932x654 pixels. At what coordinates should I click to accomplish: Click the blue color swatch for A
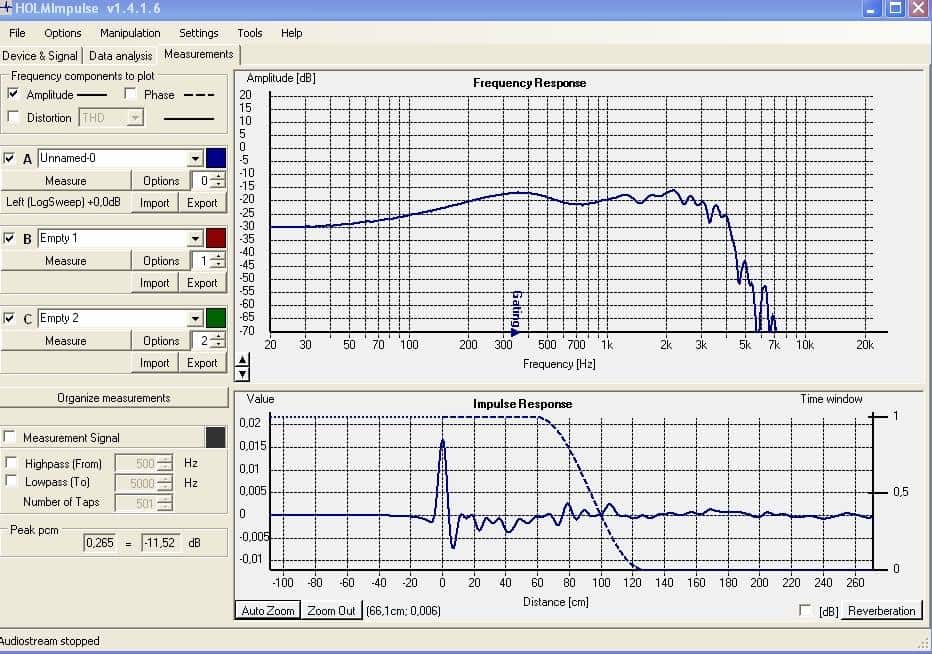tap(216, 158)
